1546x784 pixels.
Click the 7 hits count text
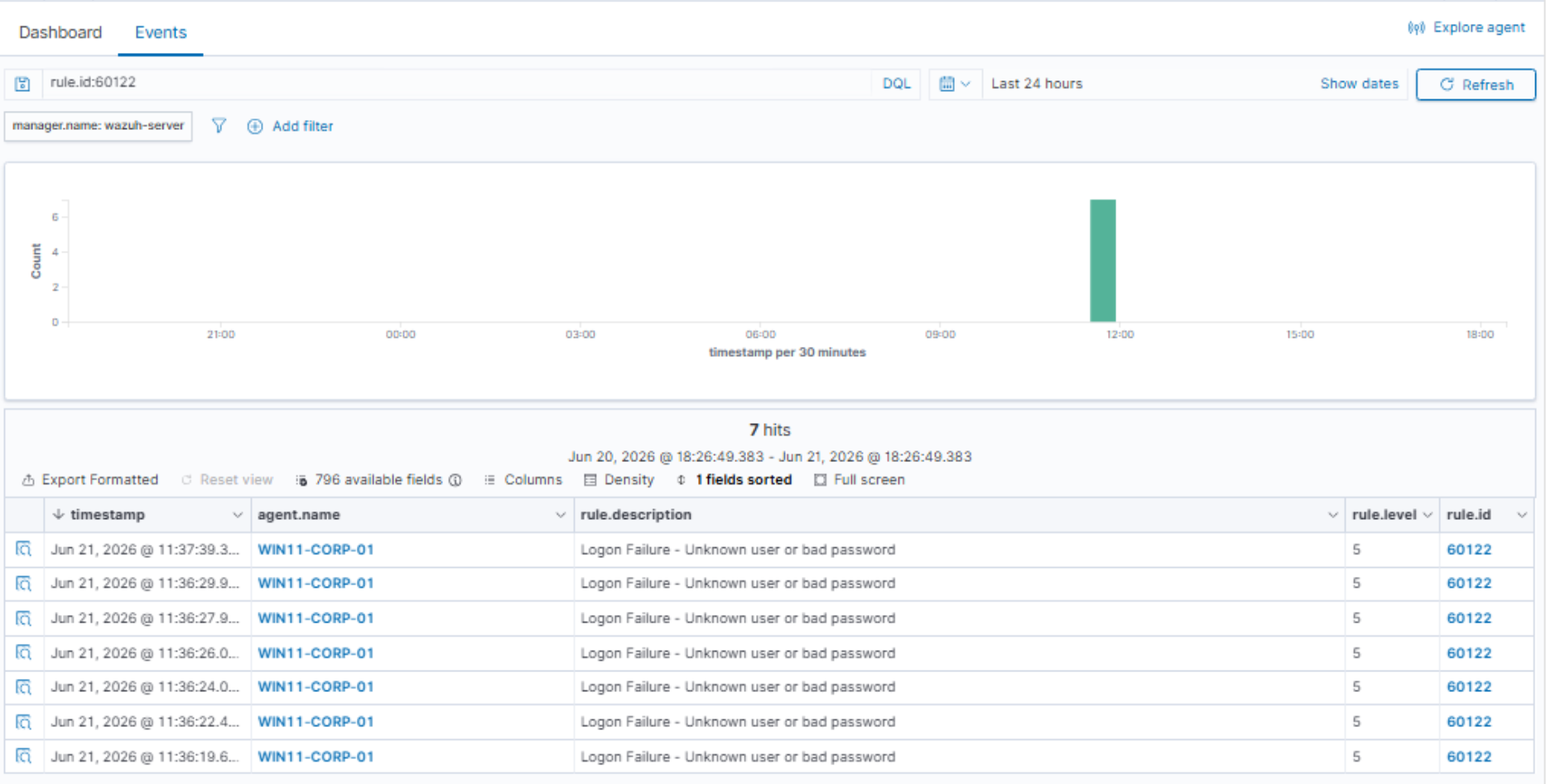(x=770, y=430)
